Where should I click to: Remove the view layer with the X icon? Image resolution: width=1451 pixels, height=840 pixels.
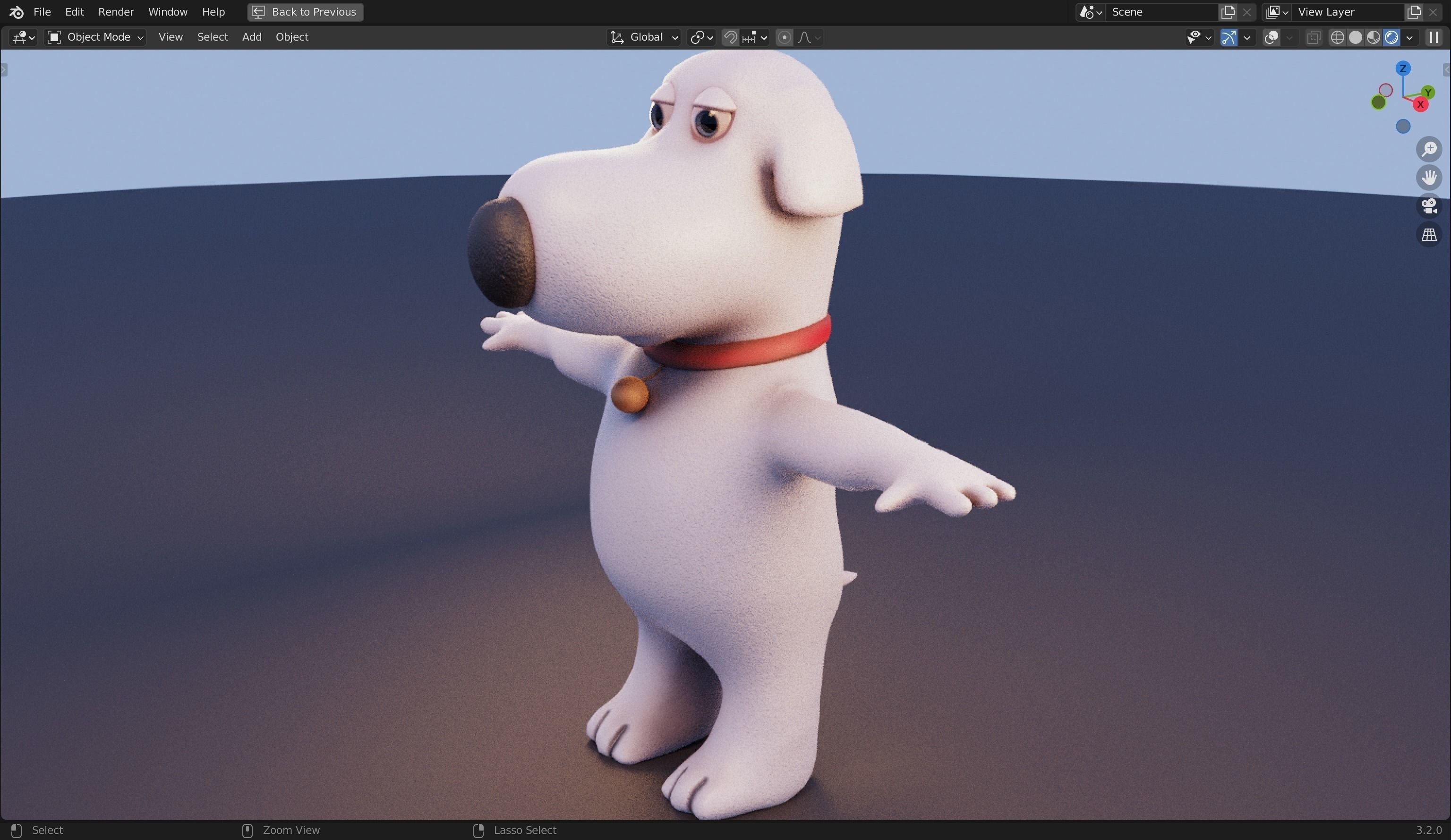point(1433,12)
